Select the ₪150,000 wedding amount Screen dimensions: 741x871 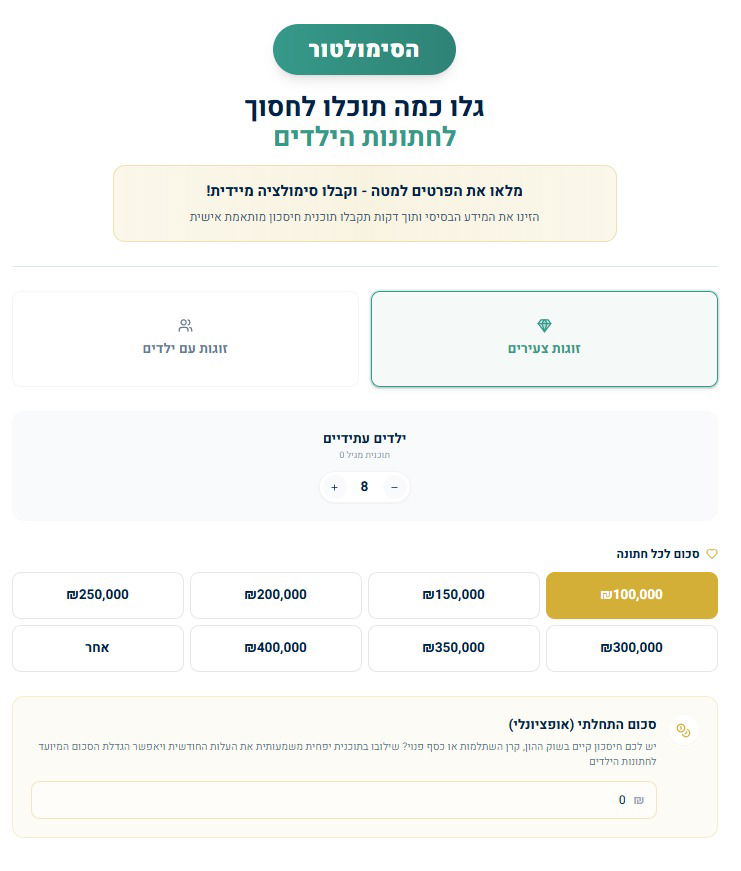point(454,594)
